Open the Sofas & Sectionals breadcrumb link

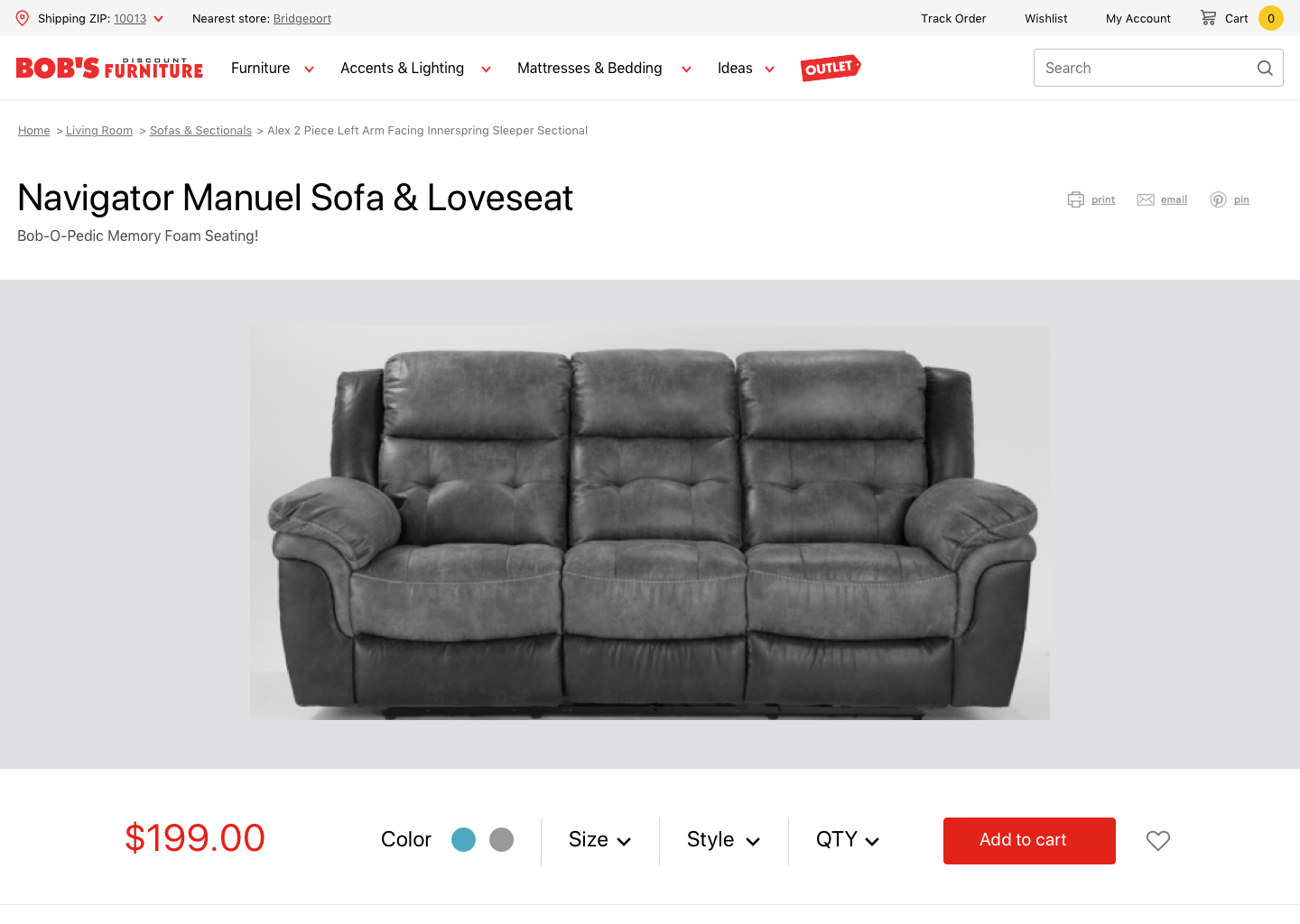coord(200,131)
